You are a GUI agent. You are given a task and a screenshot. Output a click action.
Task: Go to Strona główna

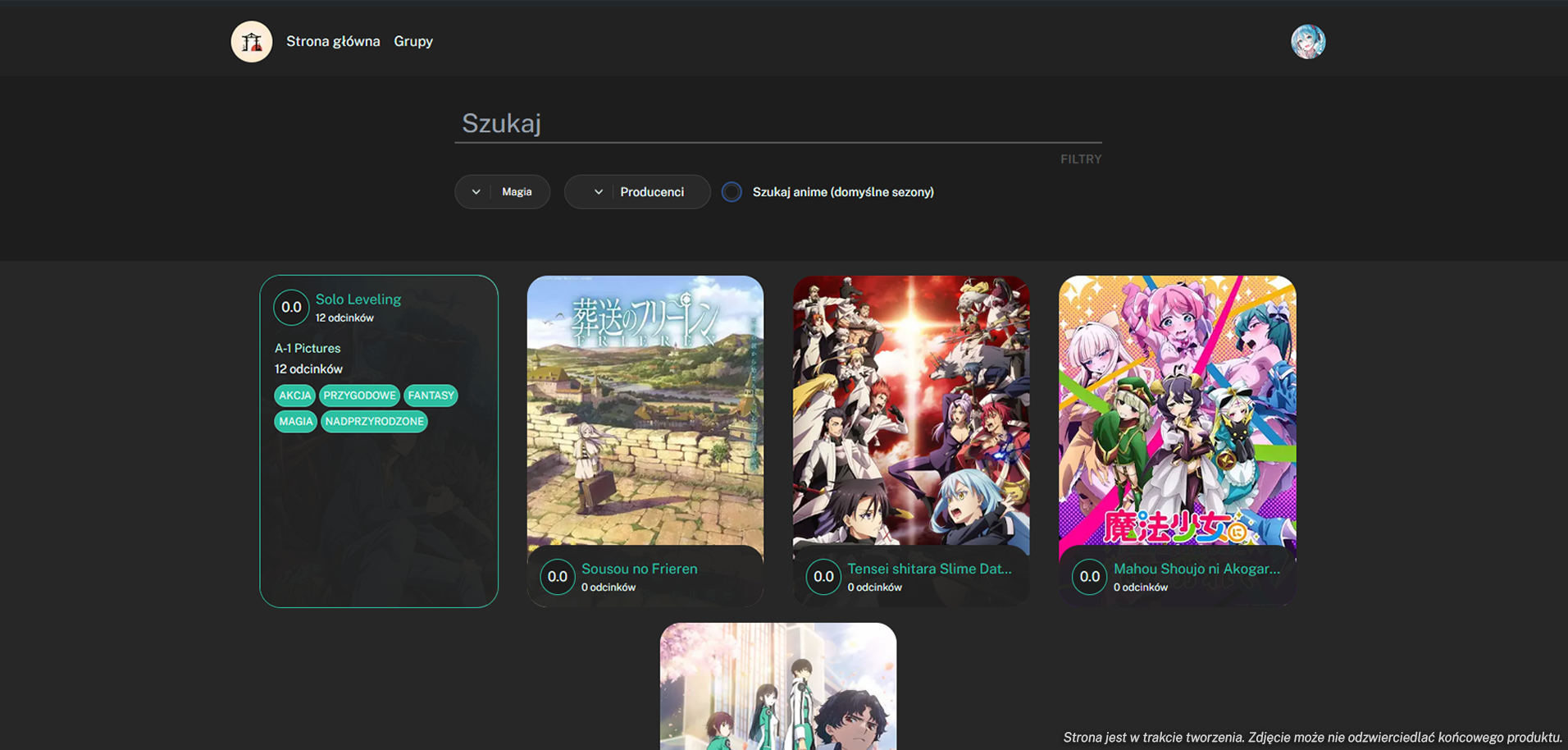tap(333, 41)
